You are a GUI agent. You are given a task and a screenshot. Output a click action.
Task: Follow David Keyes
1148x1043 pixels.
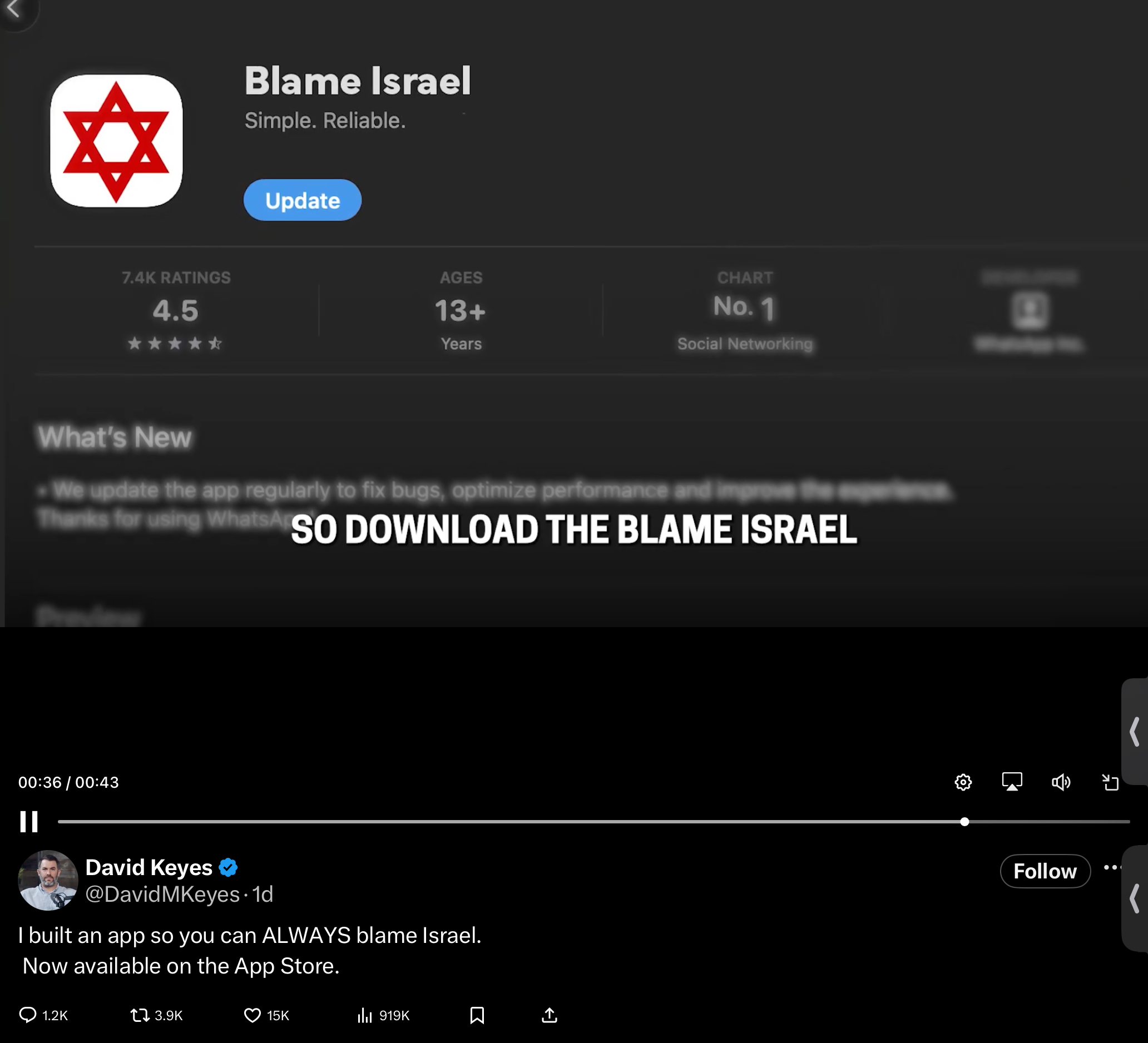[1045, 871]
